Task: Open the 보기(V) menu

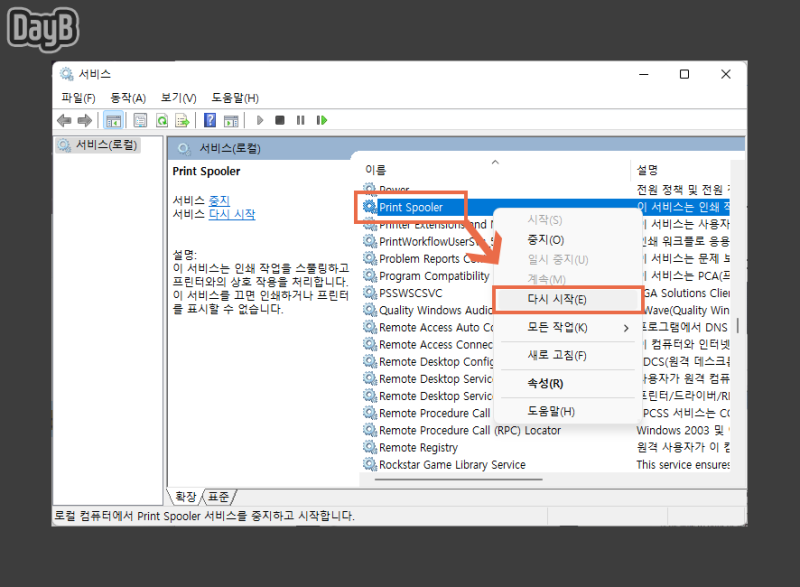Action: (179, 97)
